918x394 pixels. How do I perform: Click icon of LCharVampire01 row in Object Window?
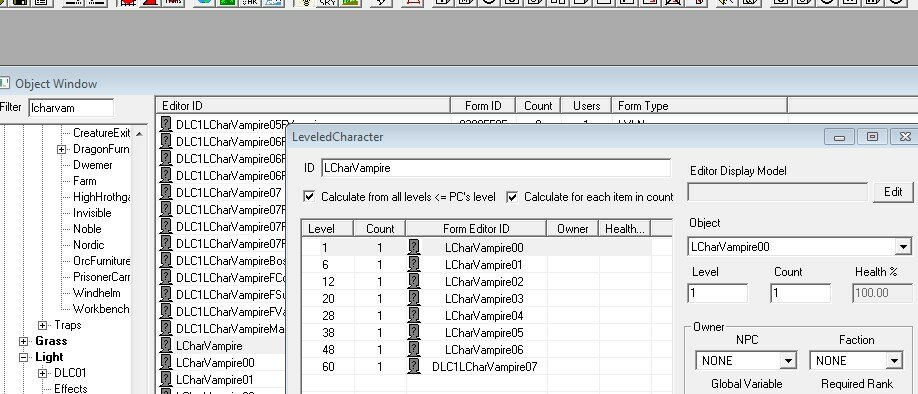point(166,379)
